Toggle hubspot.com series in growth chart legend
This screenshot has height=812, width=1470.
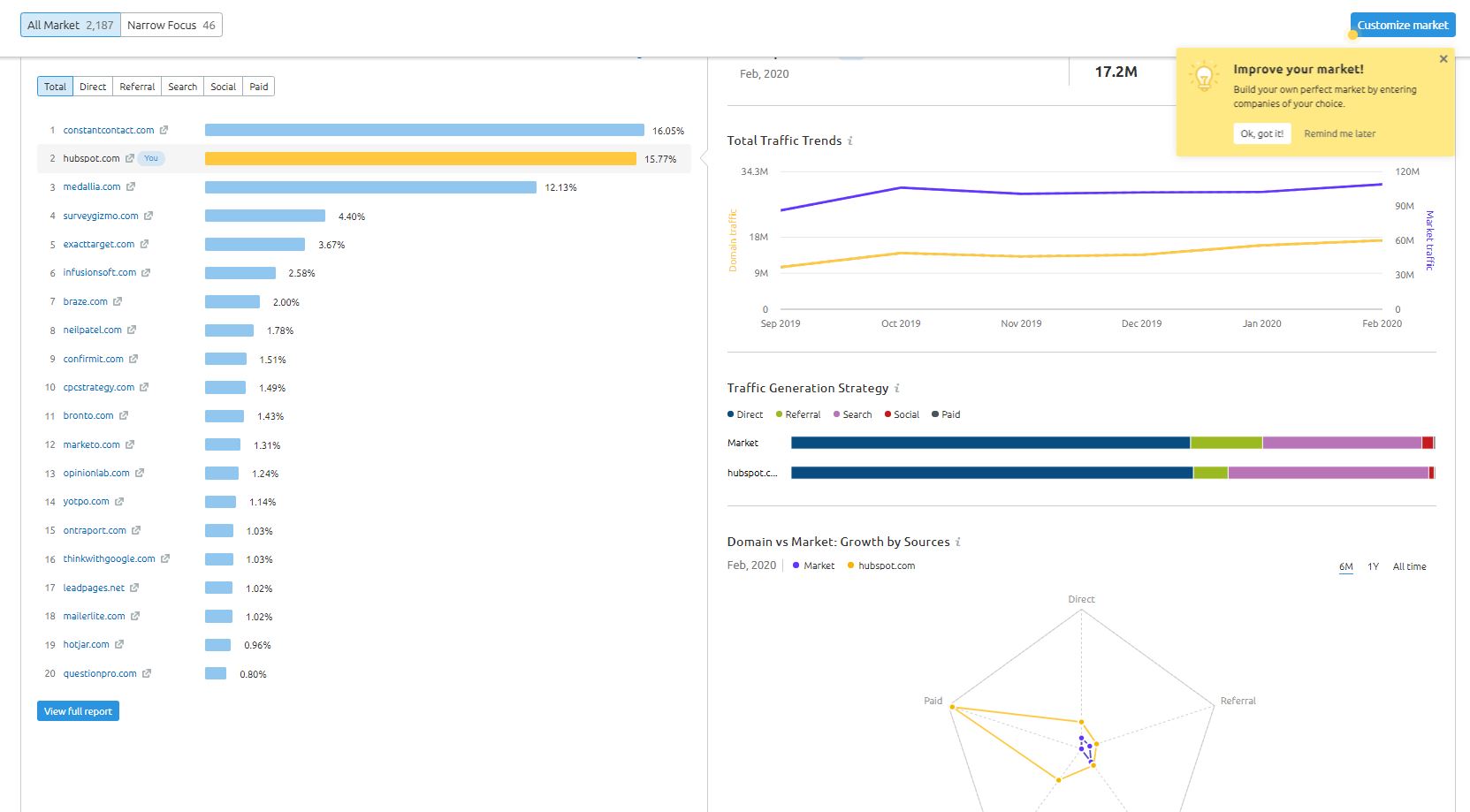[x=881, y=565]
